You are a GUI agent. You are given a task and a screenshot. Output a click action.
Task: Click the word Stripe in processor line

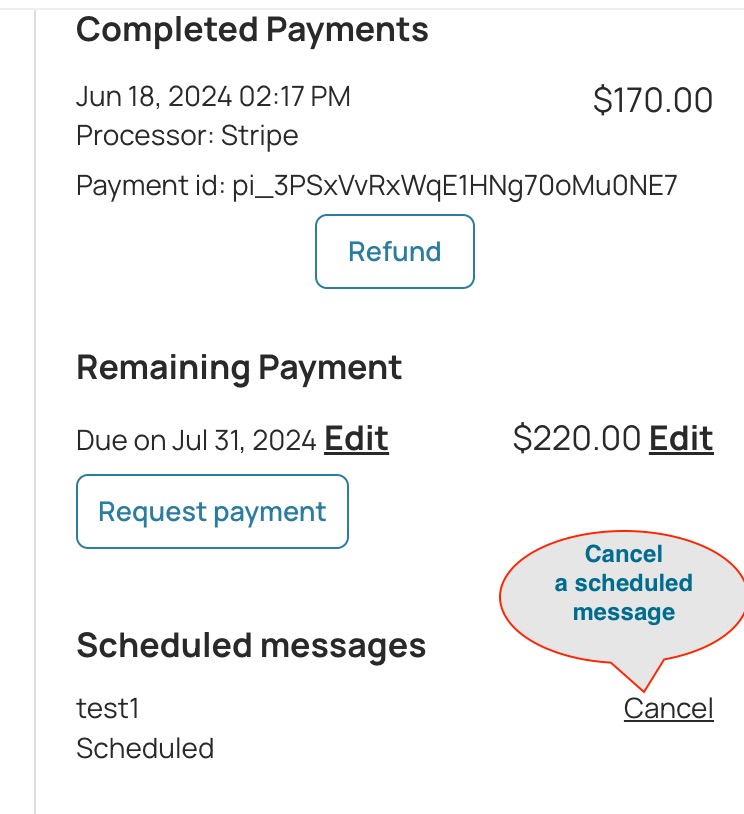[x=259, y=135]
